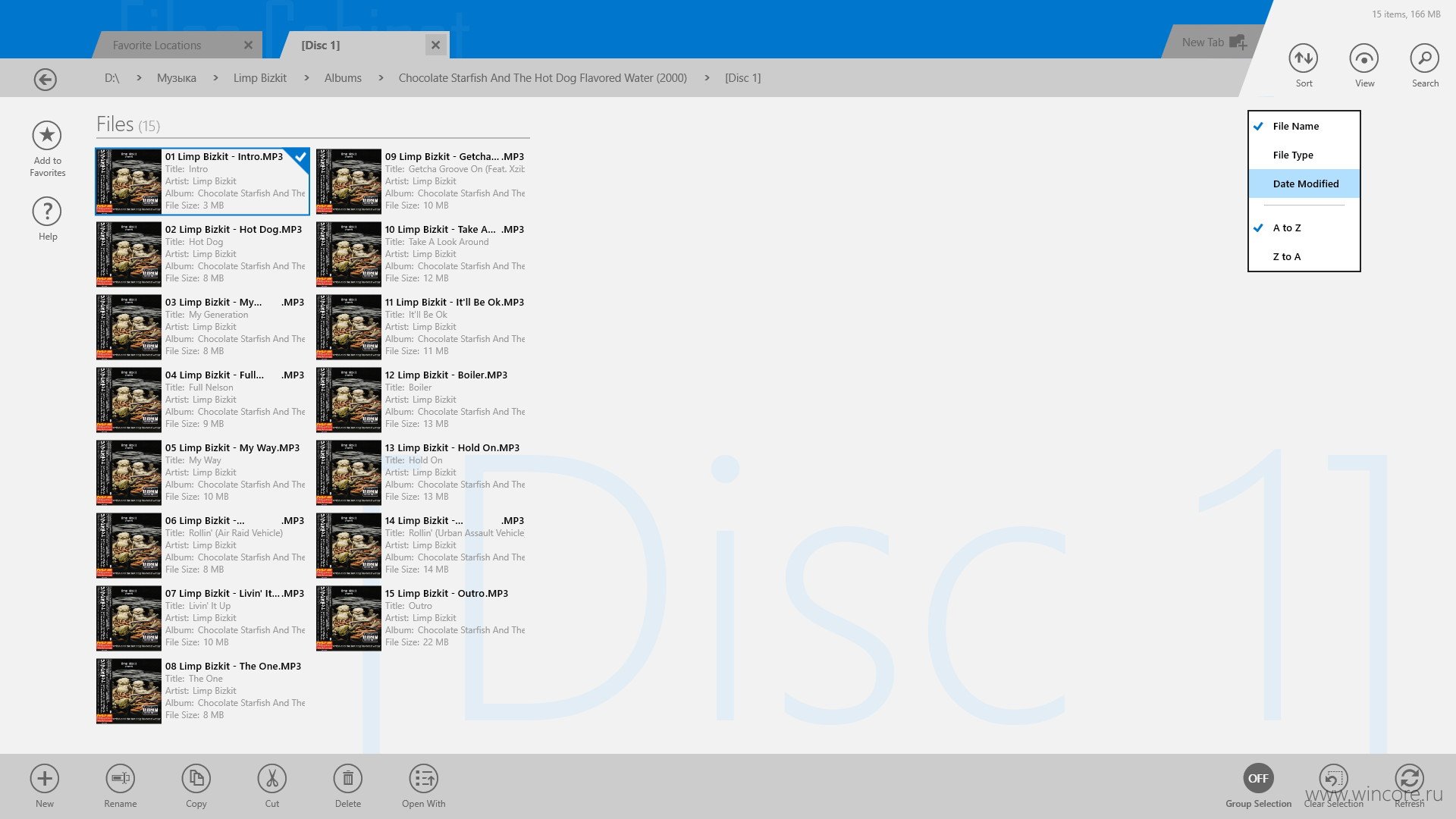This screenshot has height=819, width=1456.
Task: Switch to the [Disc 1] tab
Action: click(x=320, y=45)
